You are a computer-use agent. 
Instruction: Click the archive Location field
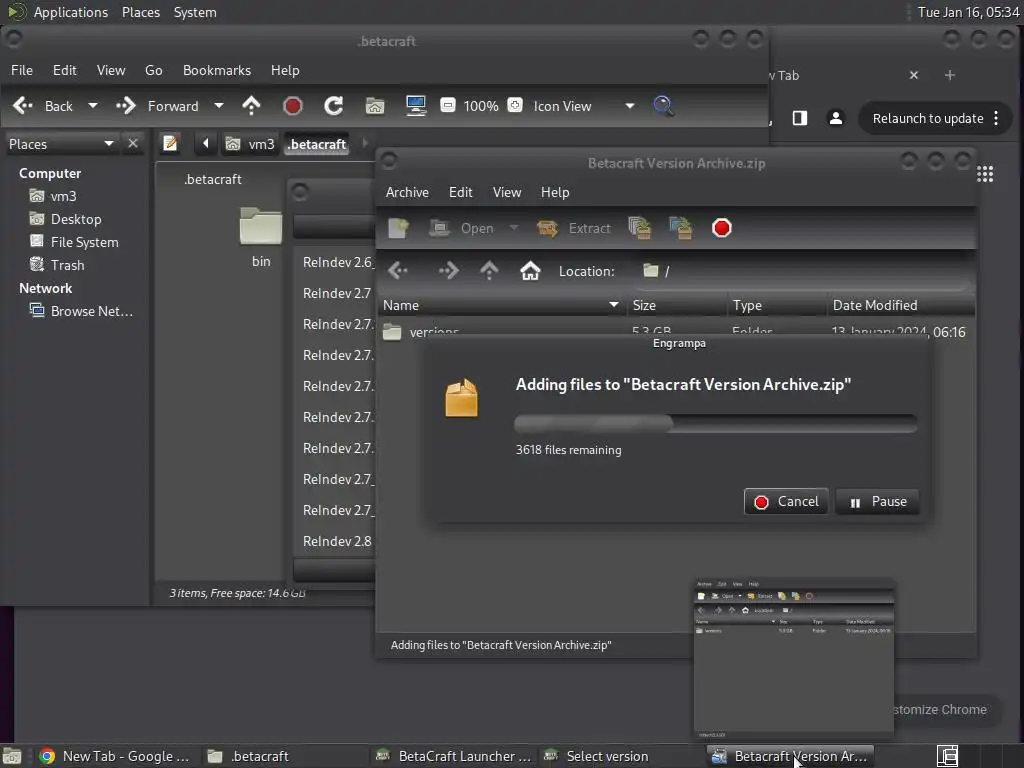pos(803,271)
